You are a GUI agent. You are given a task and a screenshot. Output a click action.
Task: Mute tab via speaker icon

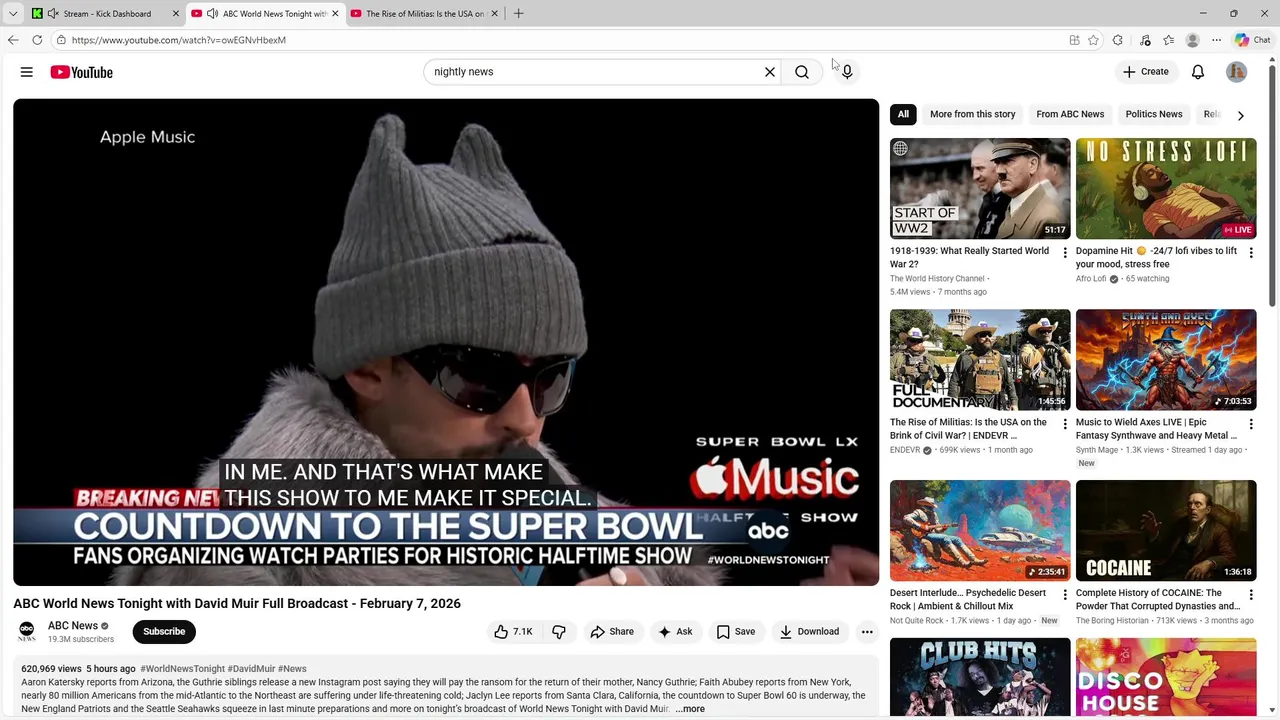click(x=212, y=13)
